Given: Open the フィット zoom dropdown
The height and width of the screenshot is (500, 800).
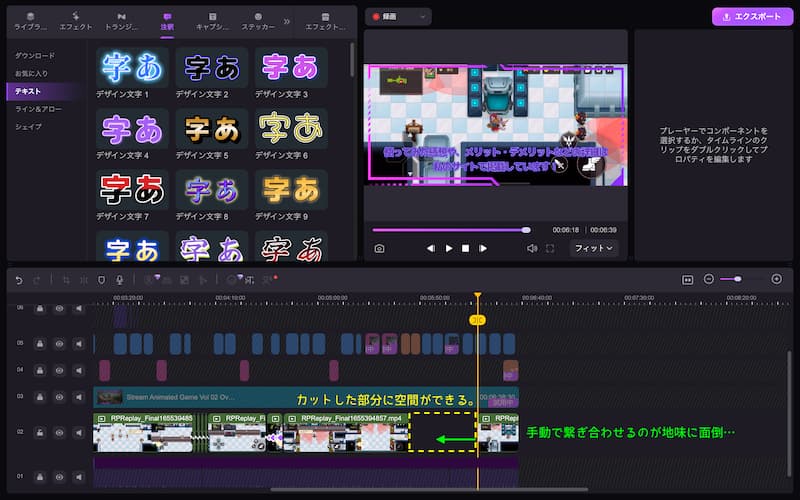Looking at the screenshot, I should click(593, 248).
